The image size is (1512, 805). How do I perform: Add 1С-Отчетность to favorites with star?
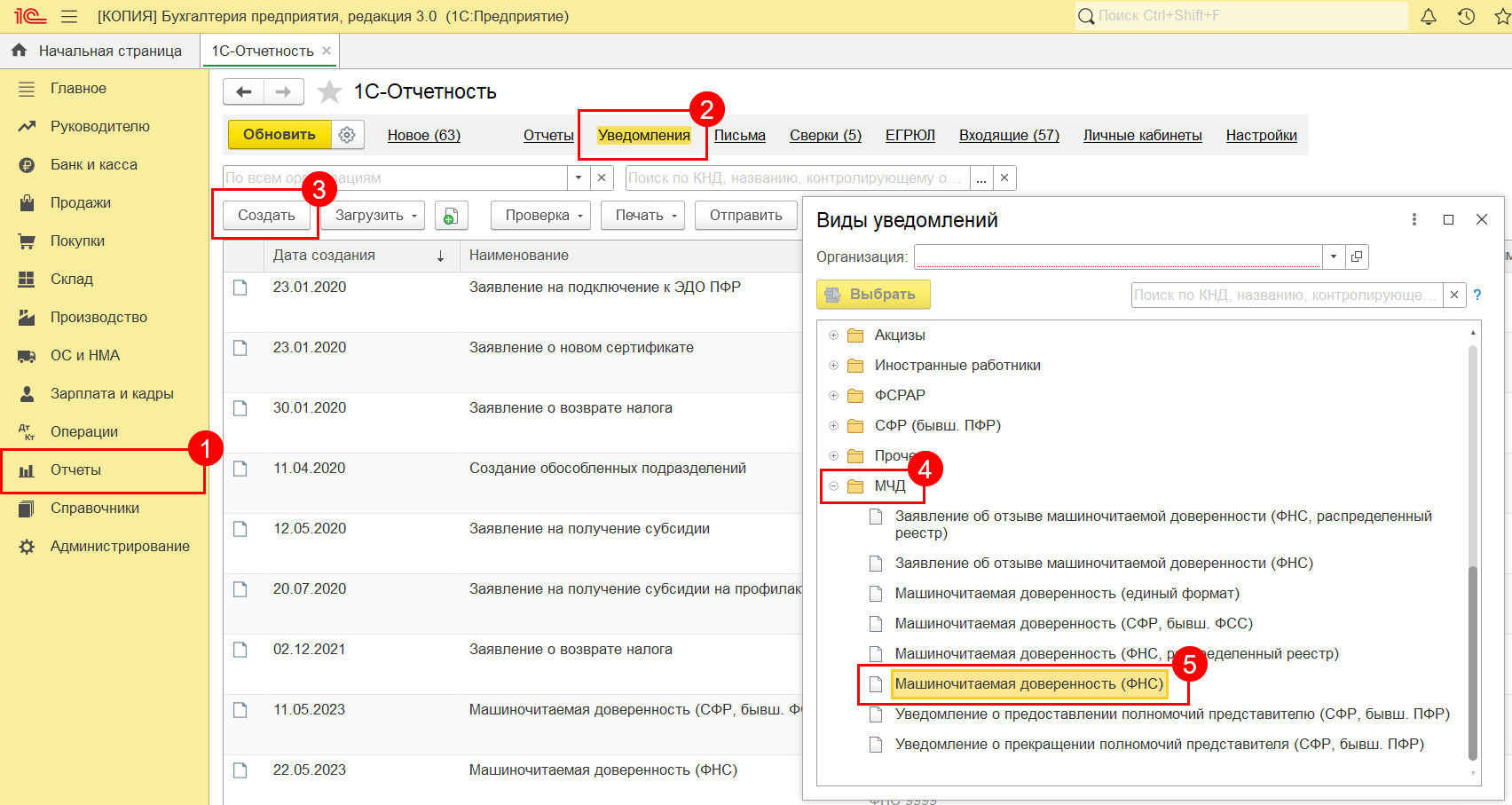pyautogui.click(x=330, y=91)
